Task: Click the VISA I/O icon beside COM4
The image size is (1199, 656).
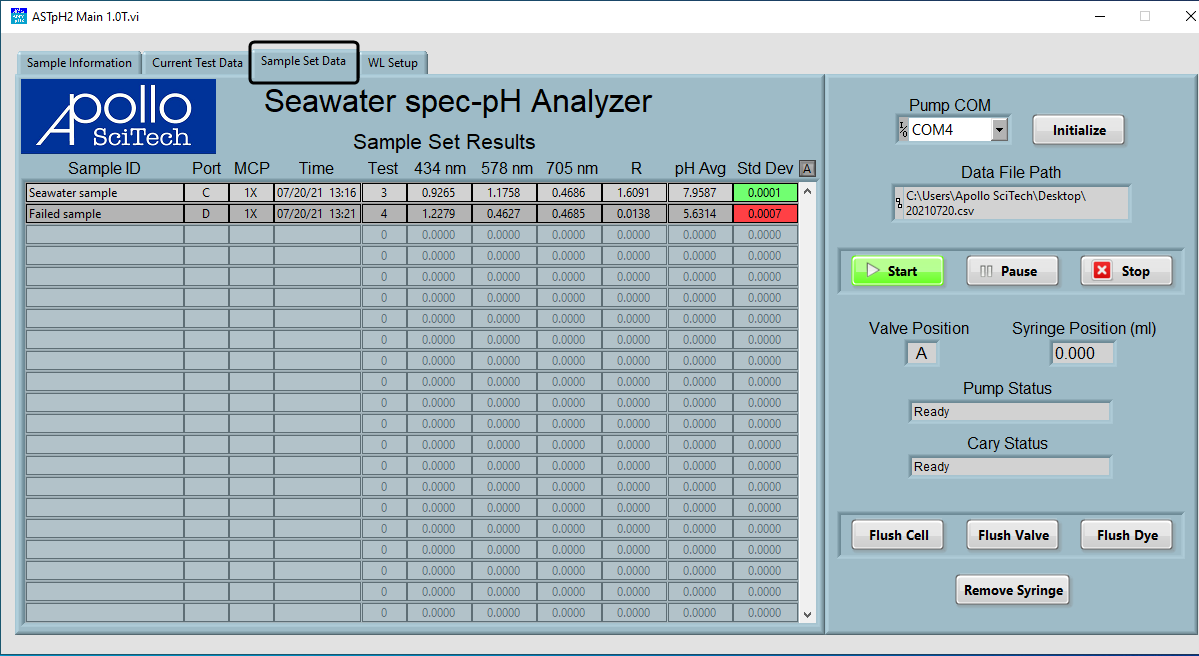Action: [x=903, y=130]
